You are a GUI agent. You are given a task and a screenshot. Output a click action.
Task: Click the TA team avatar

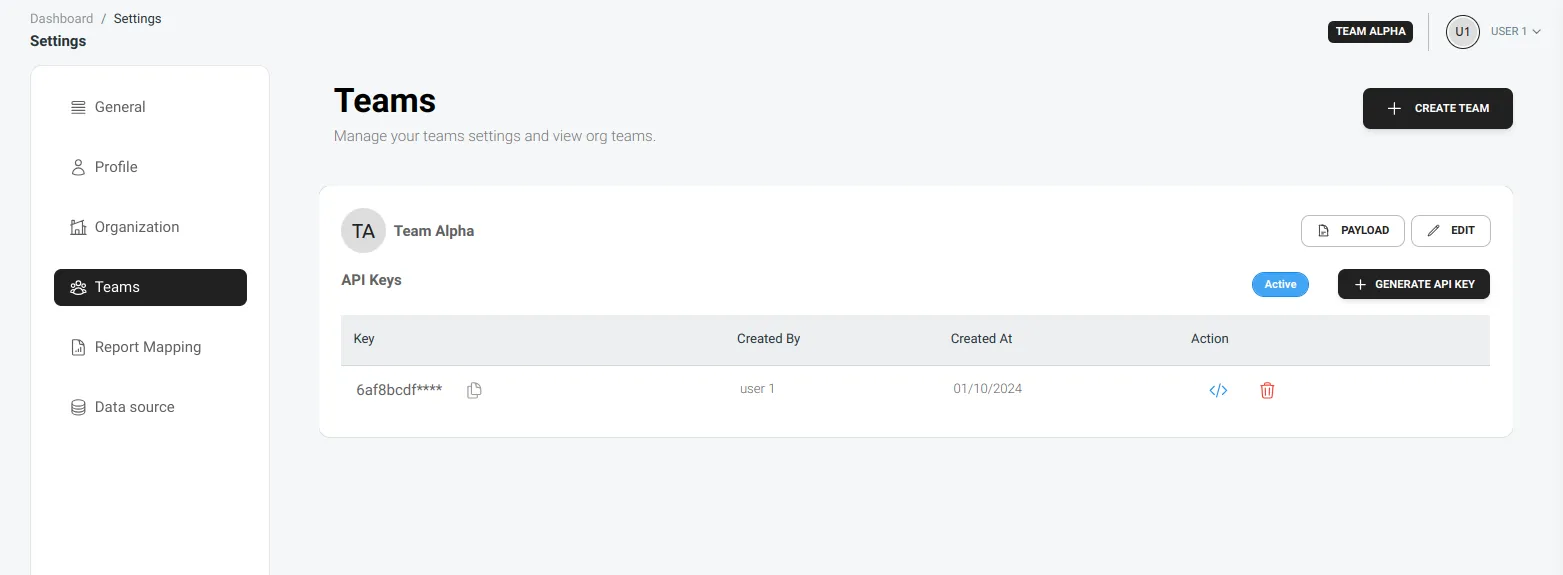click(363, 231)
